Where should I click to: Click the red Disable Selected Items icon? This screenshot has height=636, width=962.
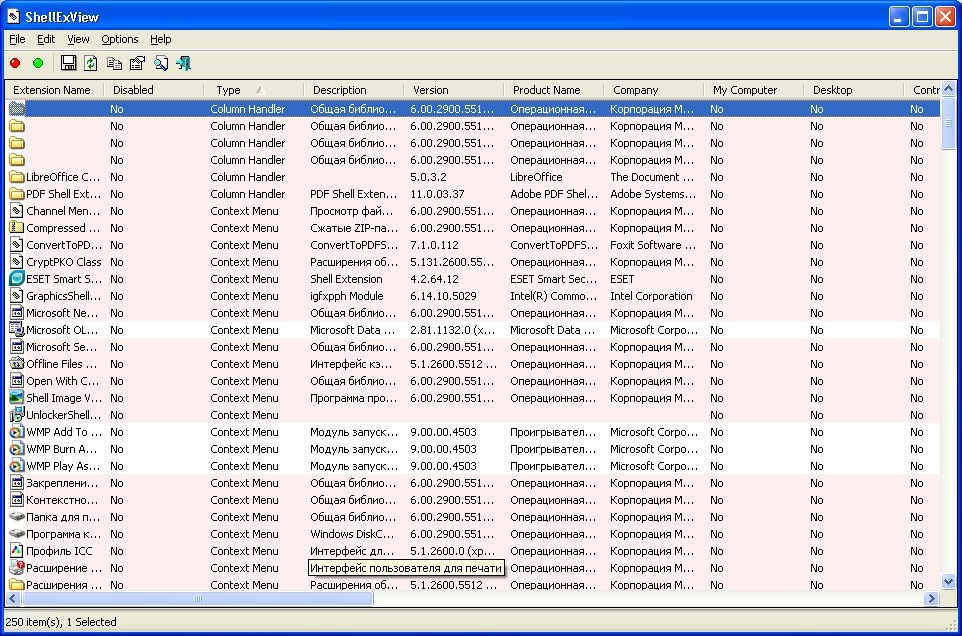coord(15,63)
